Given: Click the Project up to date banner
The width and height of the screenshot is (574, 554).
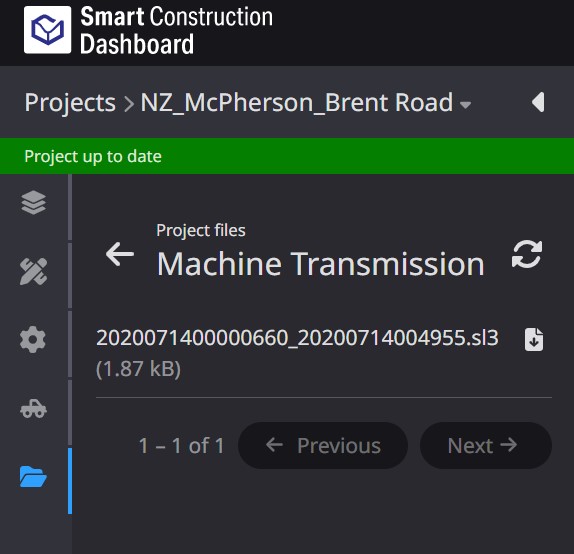Looking at the screenshot, I should click(287, 156).
